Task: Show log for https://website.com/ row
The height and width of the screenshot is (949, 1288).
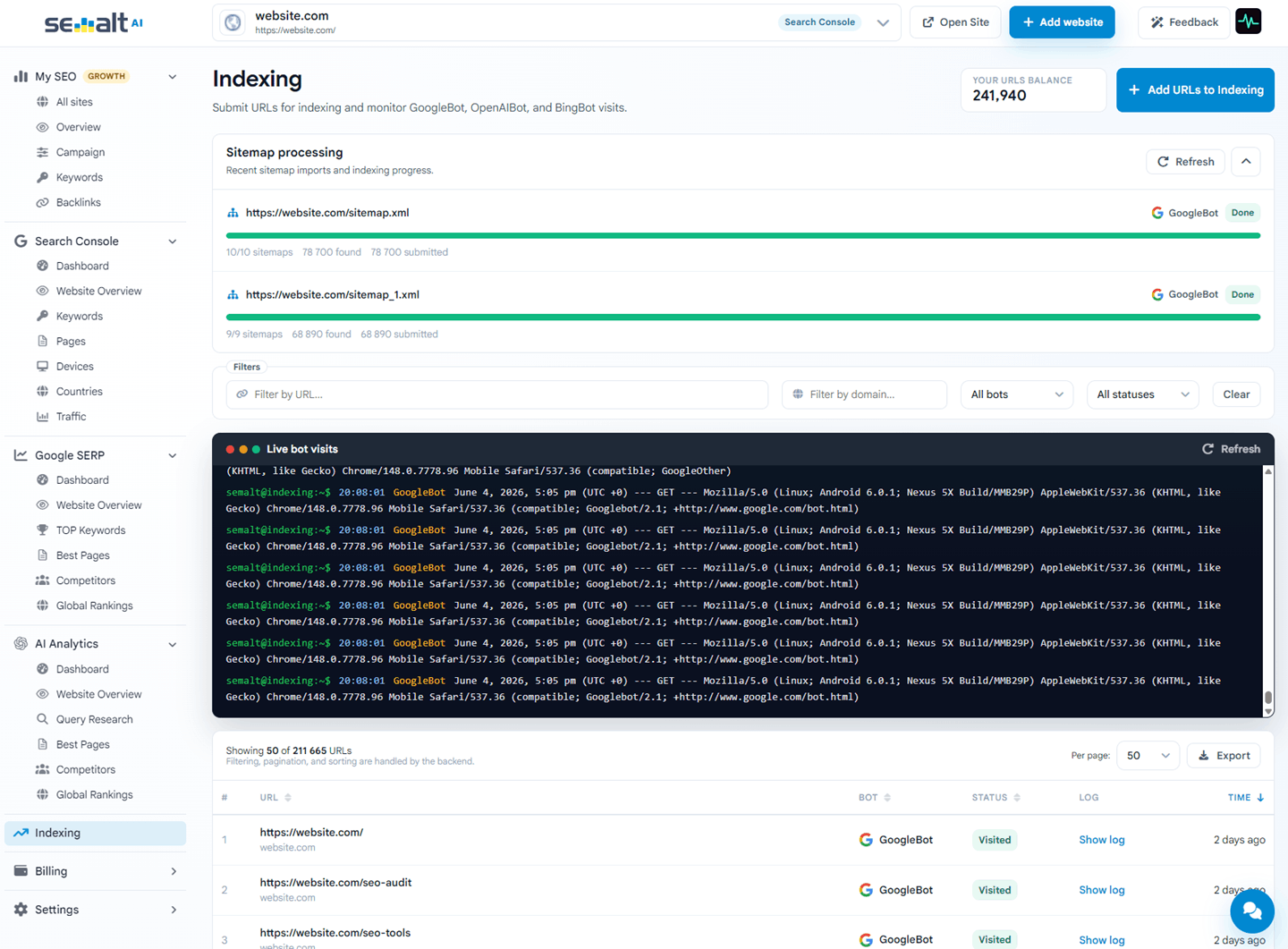Action: [x=1101, y=840]
